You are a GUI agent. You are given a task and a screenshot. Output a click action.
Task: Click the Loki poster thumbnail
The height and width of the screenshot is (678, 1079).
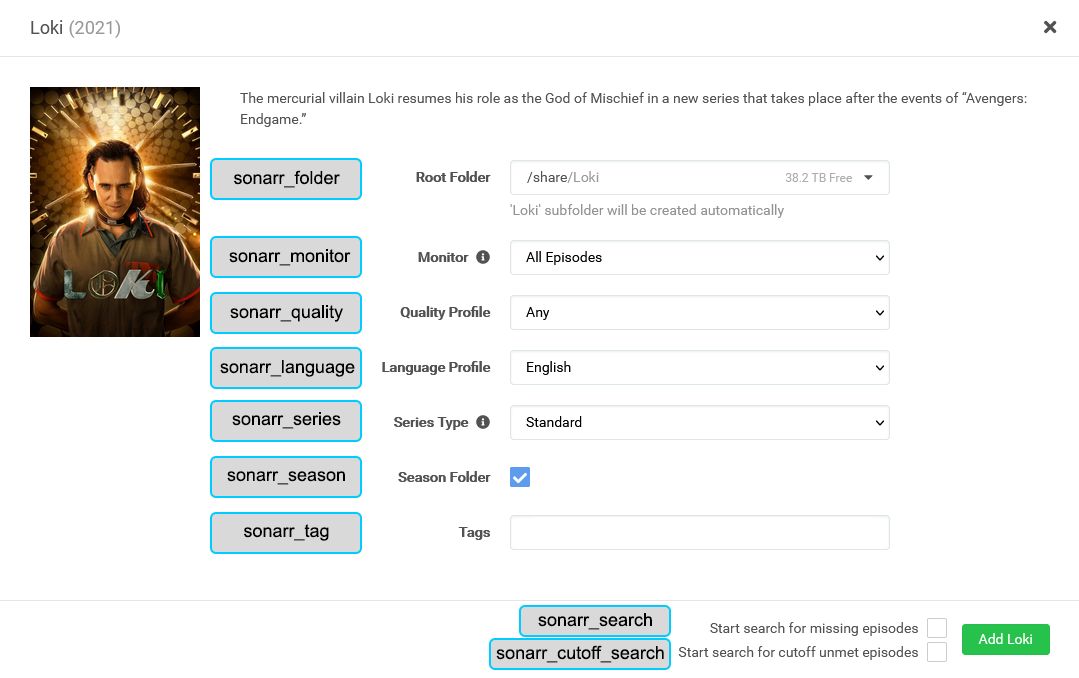115,212
